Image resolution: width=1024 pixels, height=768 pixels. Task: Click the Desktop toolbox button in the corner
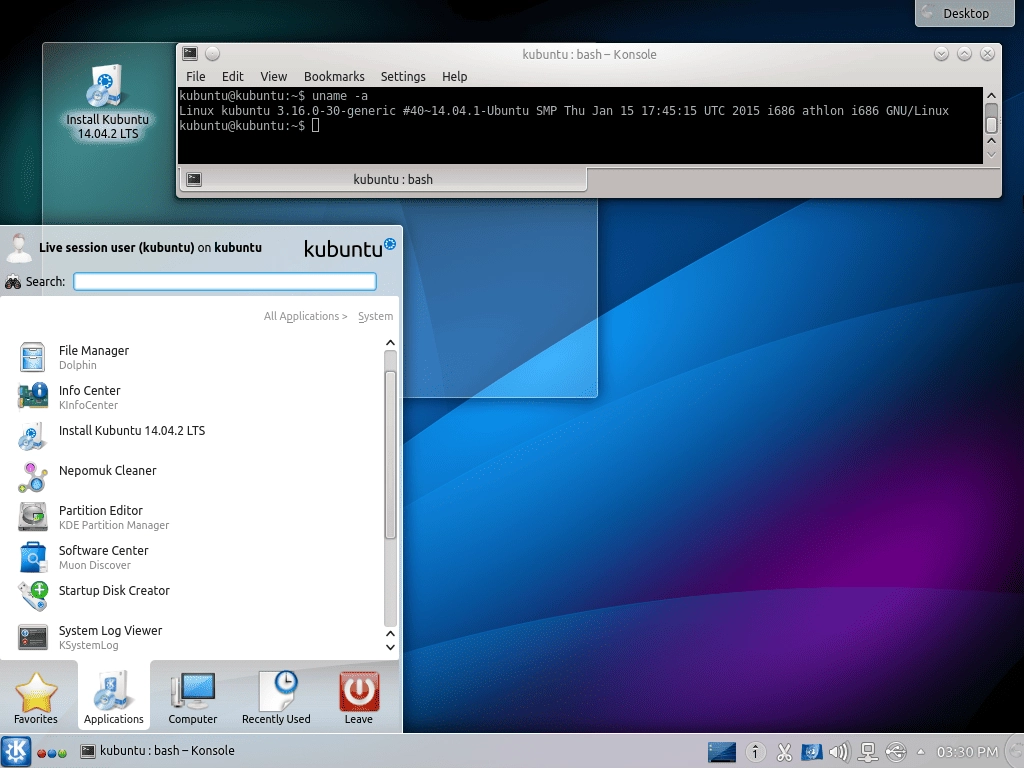tap(965, 13)
